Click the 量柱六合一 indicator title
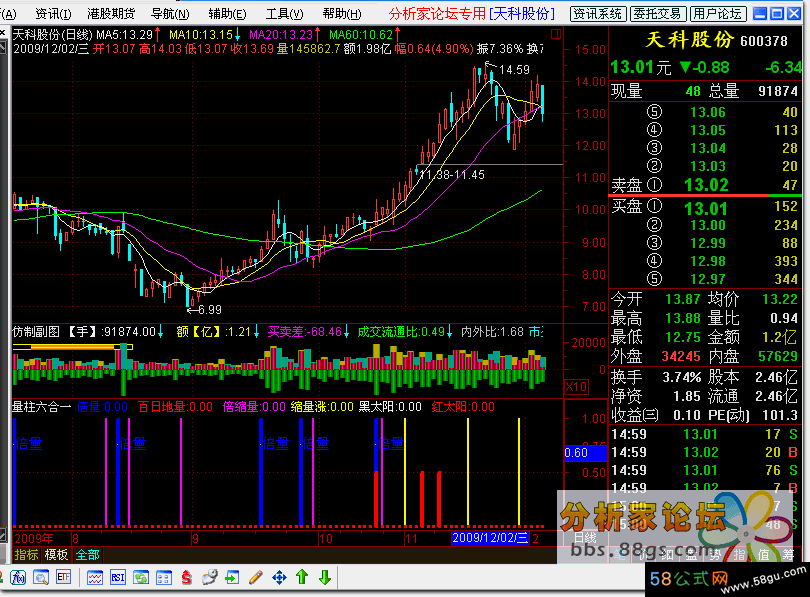 (x=41, y=406)
